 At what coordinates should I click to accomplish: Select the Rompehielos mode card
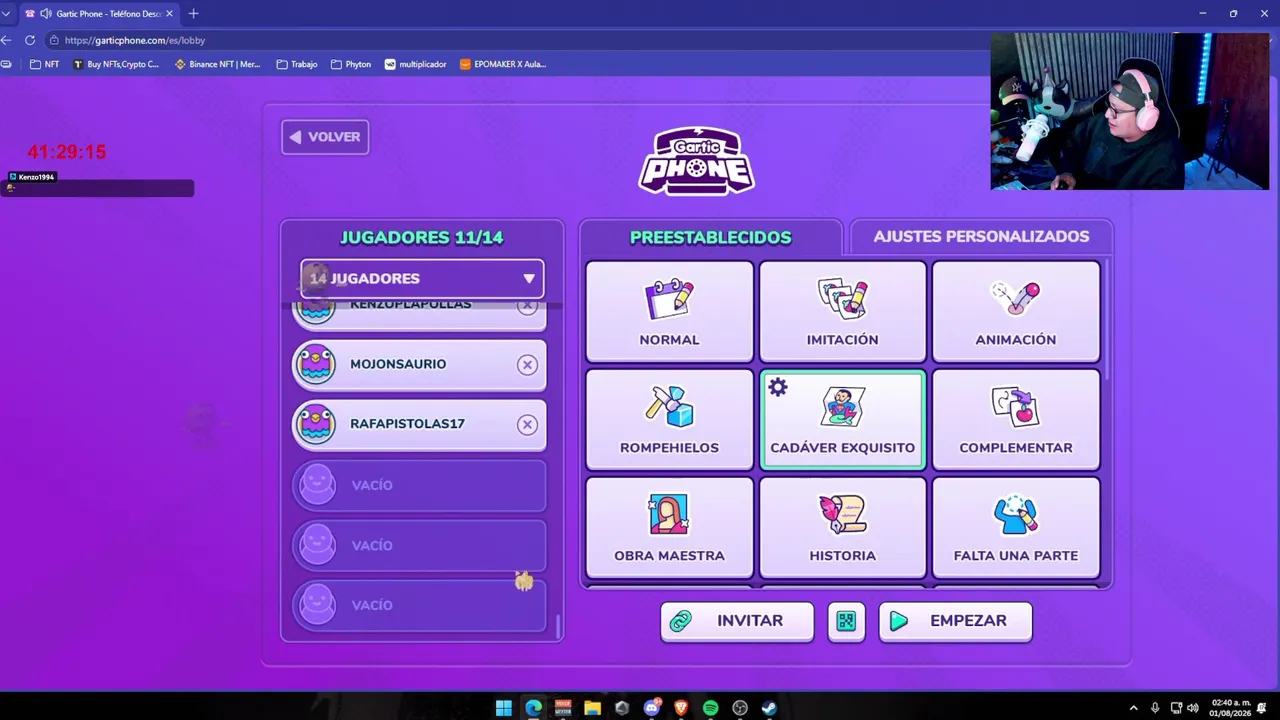669,419
